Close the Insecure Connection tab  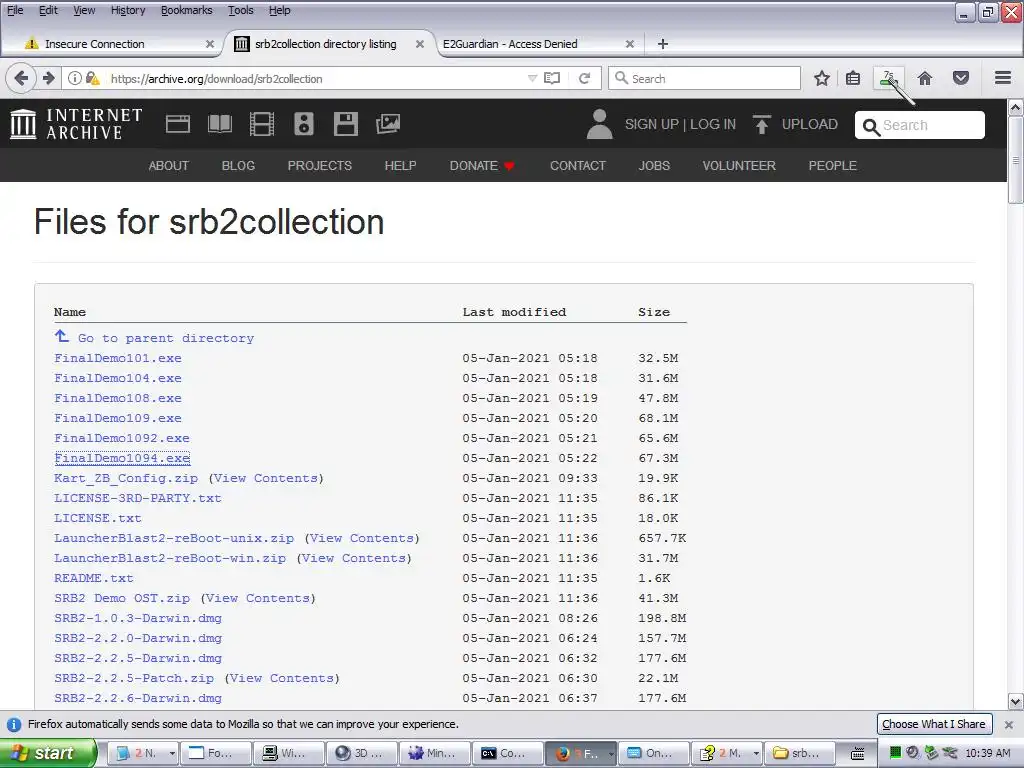click(x=210, y=44)
